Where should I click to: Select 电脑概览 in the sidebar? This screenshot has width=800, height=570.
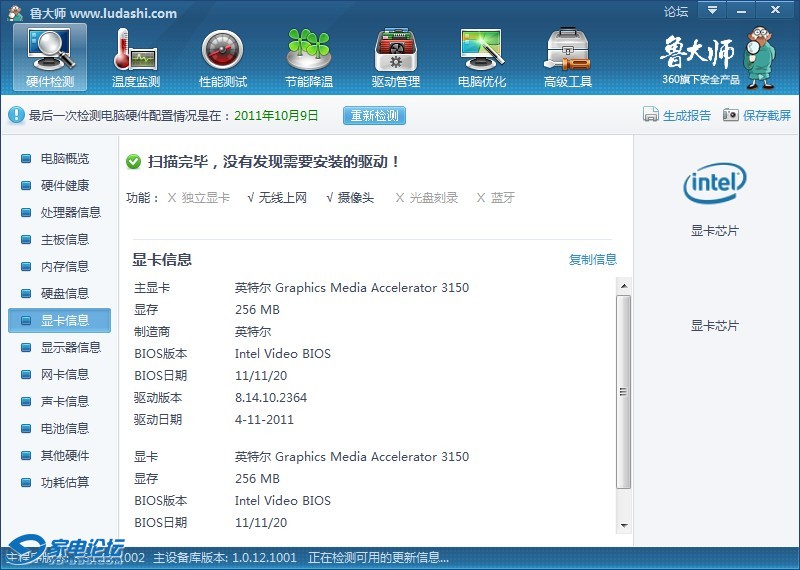(x=64, y=159)
